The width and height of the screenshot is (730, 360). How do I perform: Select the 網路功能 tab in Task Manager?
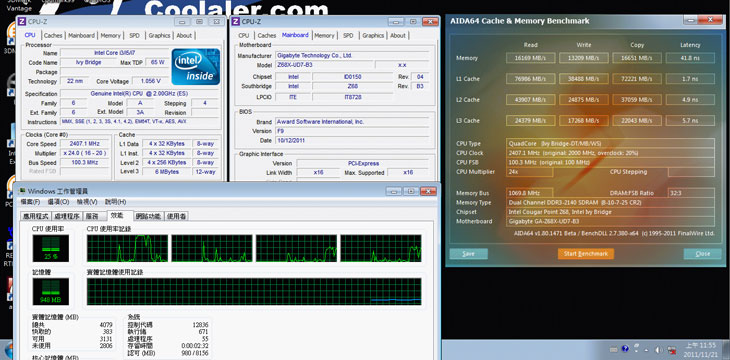coord(149,216)
